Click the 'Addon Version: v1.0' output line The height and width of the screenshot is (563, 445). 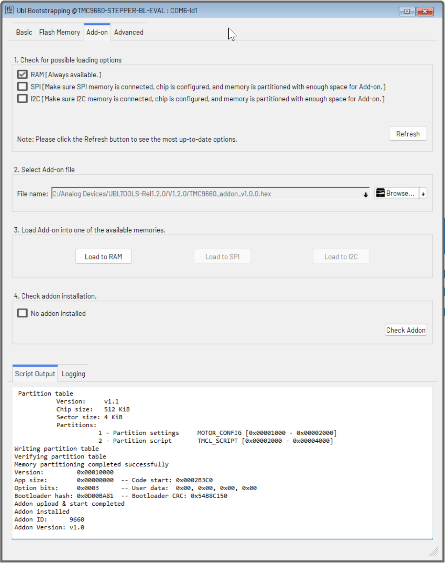(49, 527)
